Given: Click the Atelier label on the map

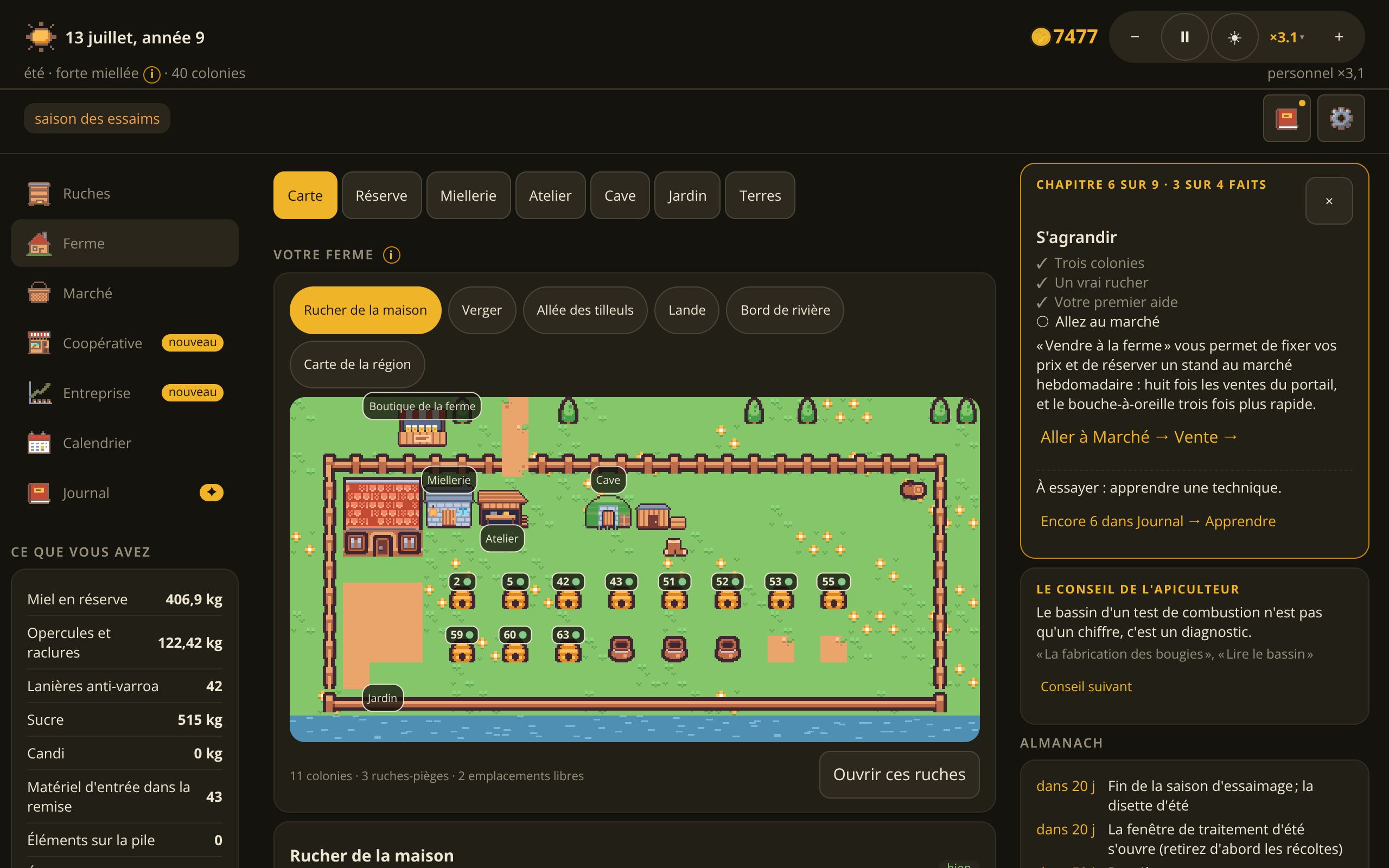Looking at the screenshot, I should coord(502,539).
